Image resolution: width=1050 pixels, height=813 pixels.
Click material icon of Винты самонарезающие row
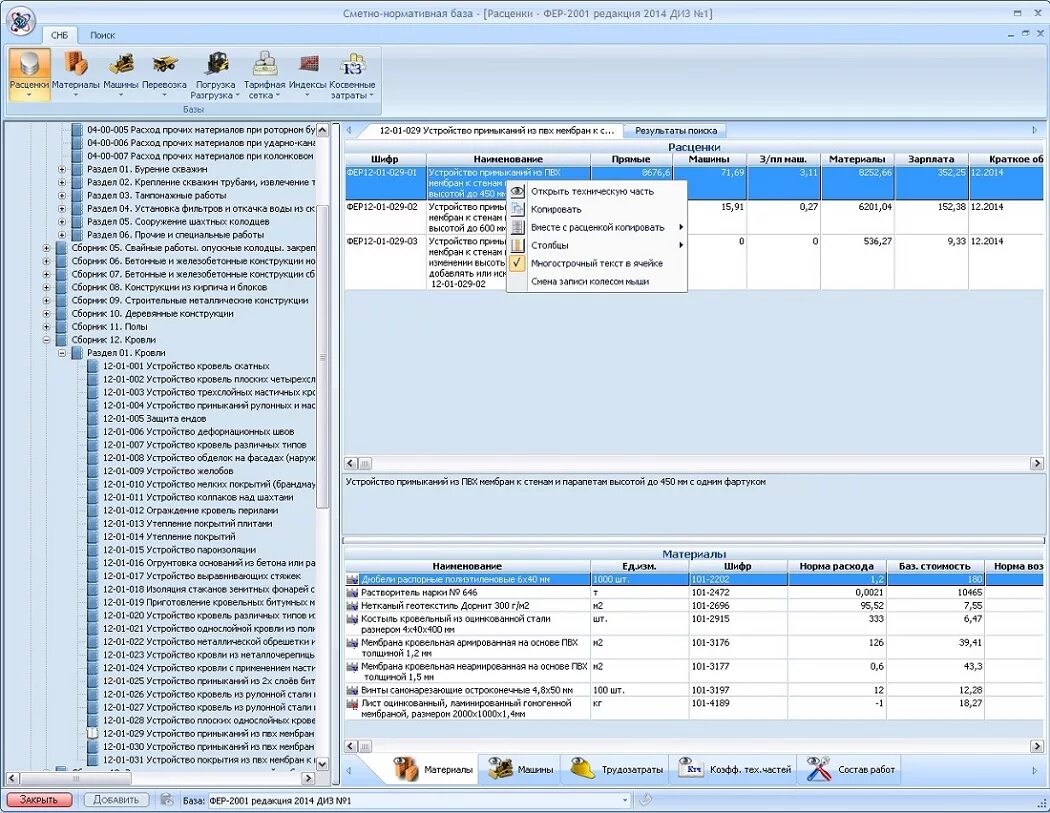point(352,690)
